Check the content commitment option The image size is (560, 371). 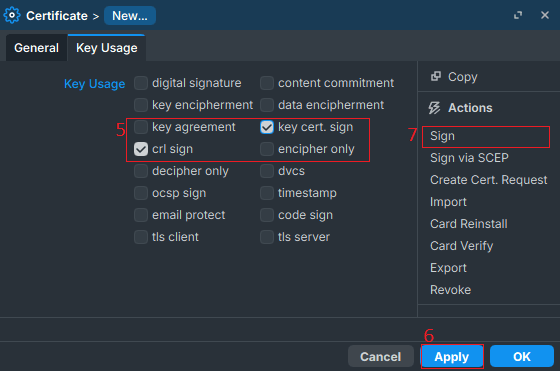click(x=267, y=83)
